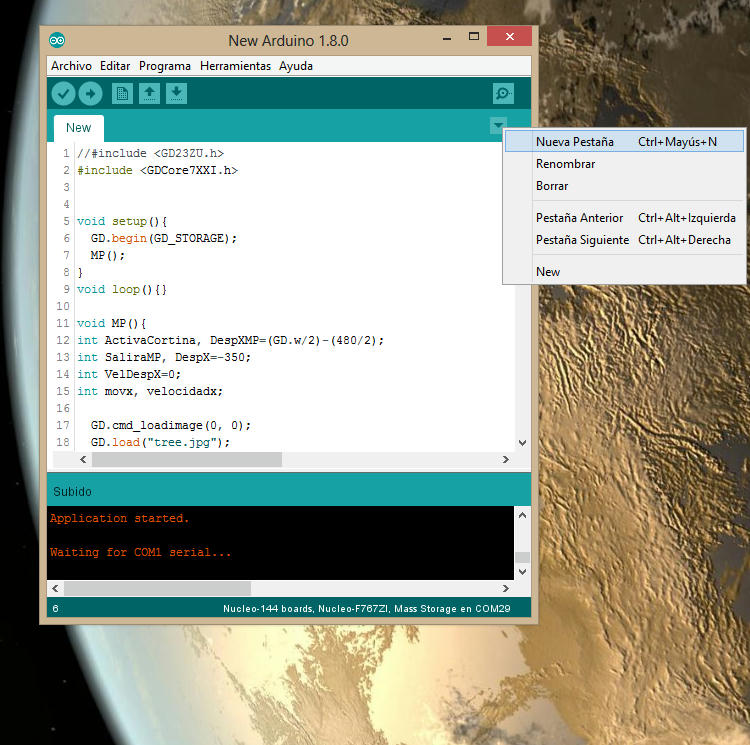Screen dimensions: 750x745
Task: Open the Serial Monitor magnifier icon
Action: click(x=503, y=93)
